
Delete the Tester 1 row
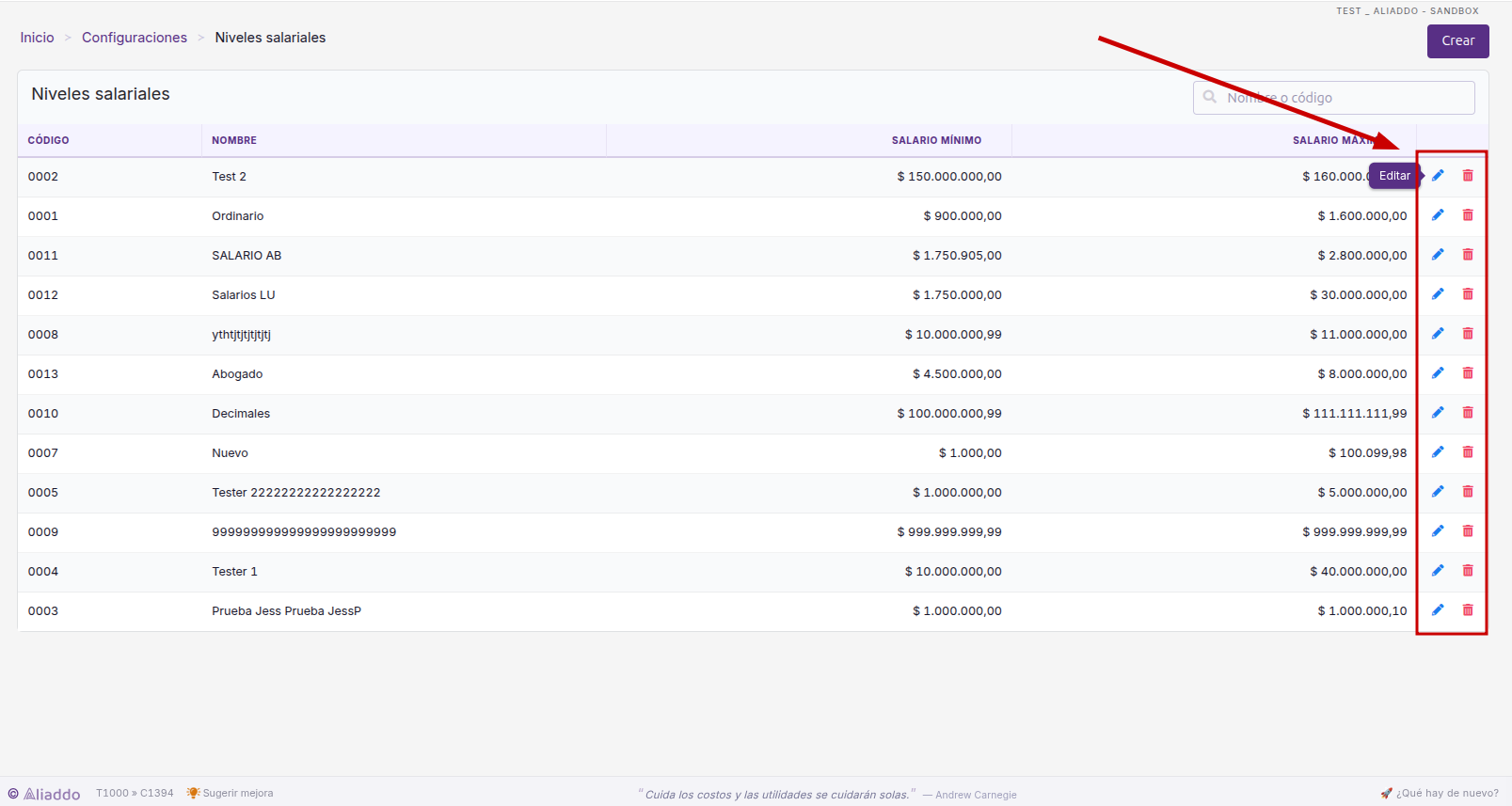click(x=1468, y=571)
